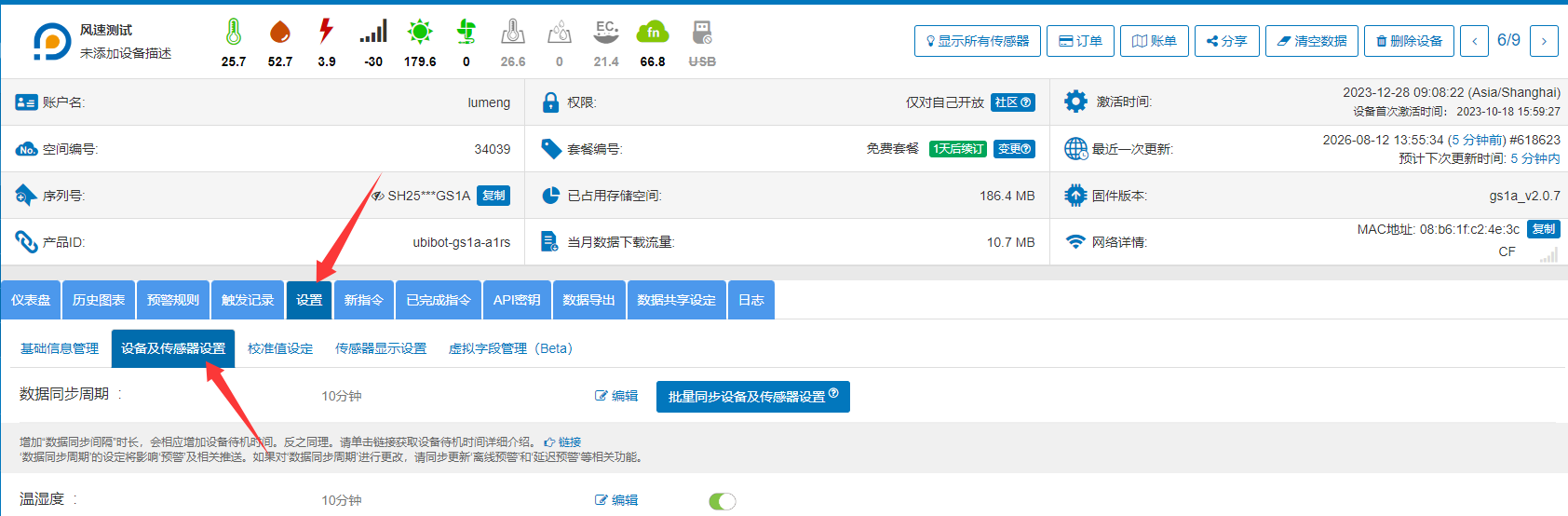Switch to the 触发记录 tab
The height and width of the screenshot is (516, 1568).
248,300
